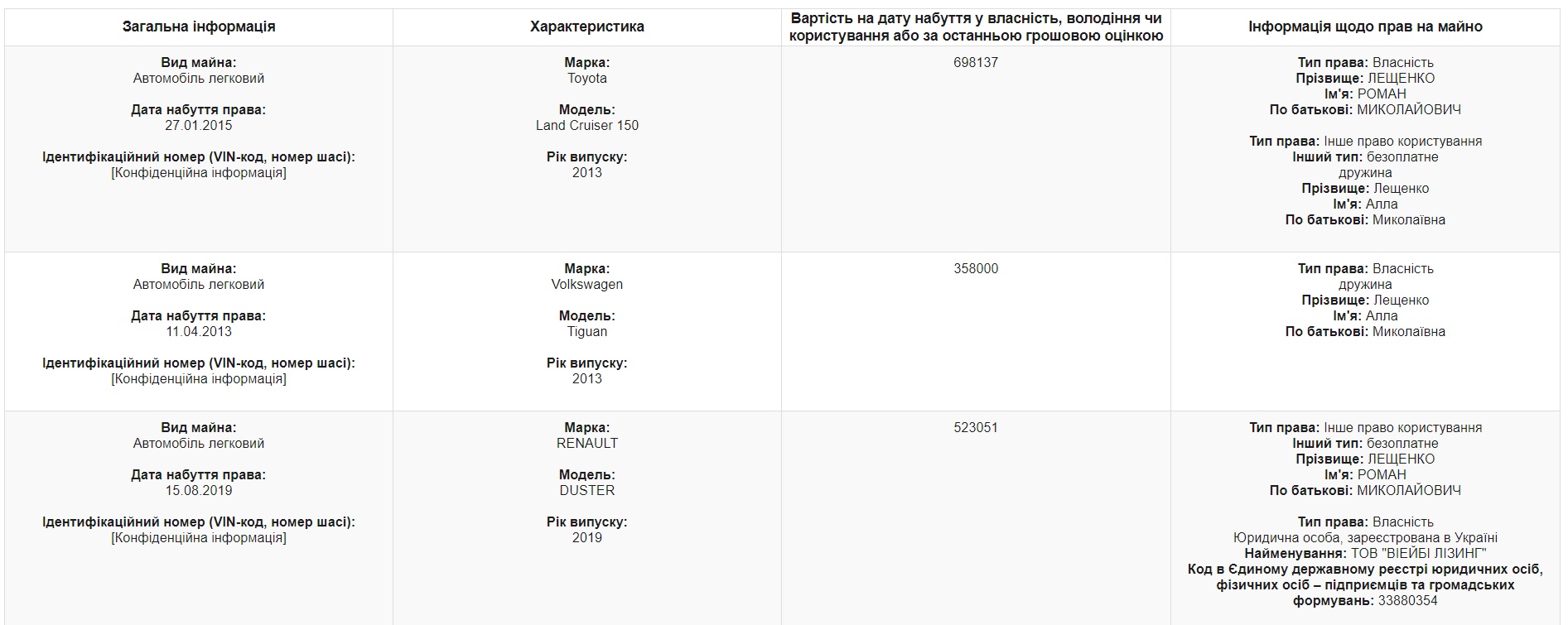Click the Tiguan model value
Screen dimensions: 1568x625
pos(587,331)
